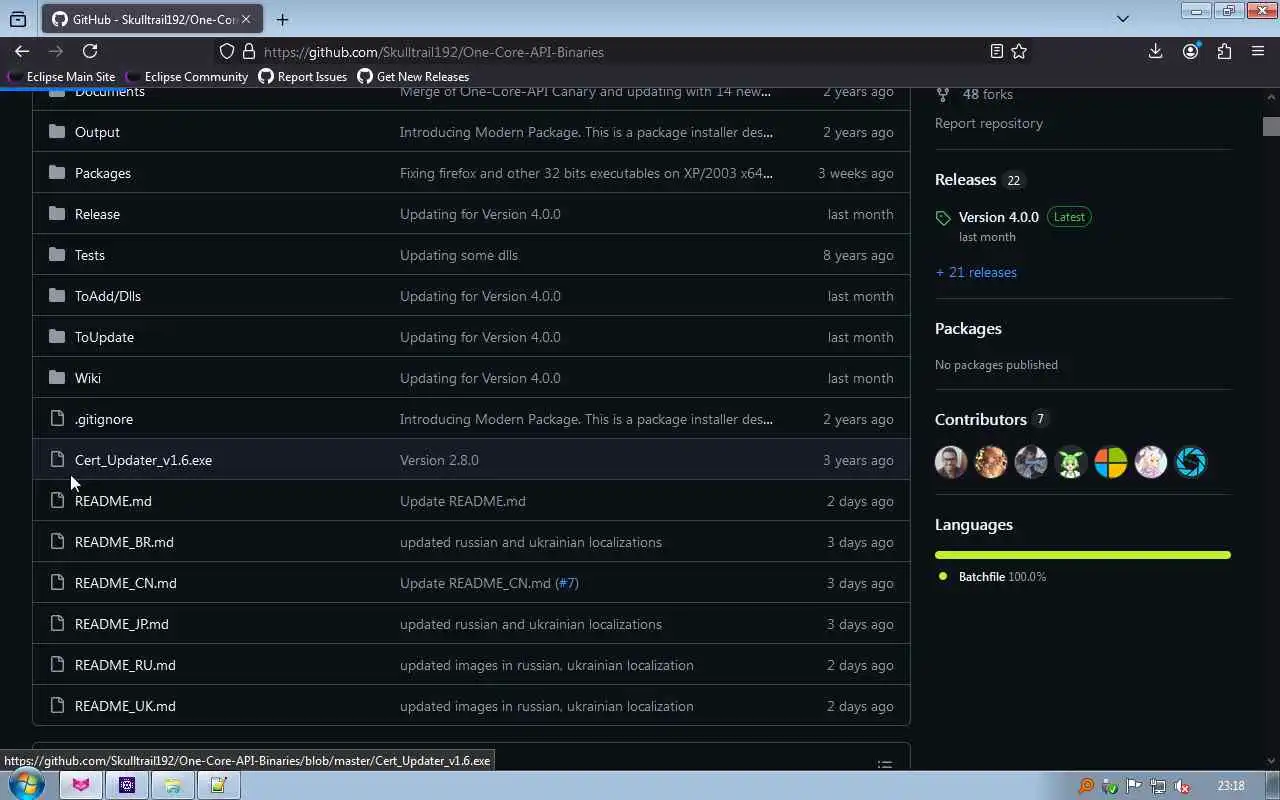1280x800 pixels.
Task: Open the Windows-logo contributor avatar
Action: tap(1111, 462)
